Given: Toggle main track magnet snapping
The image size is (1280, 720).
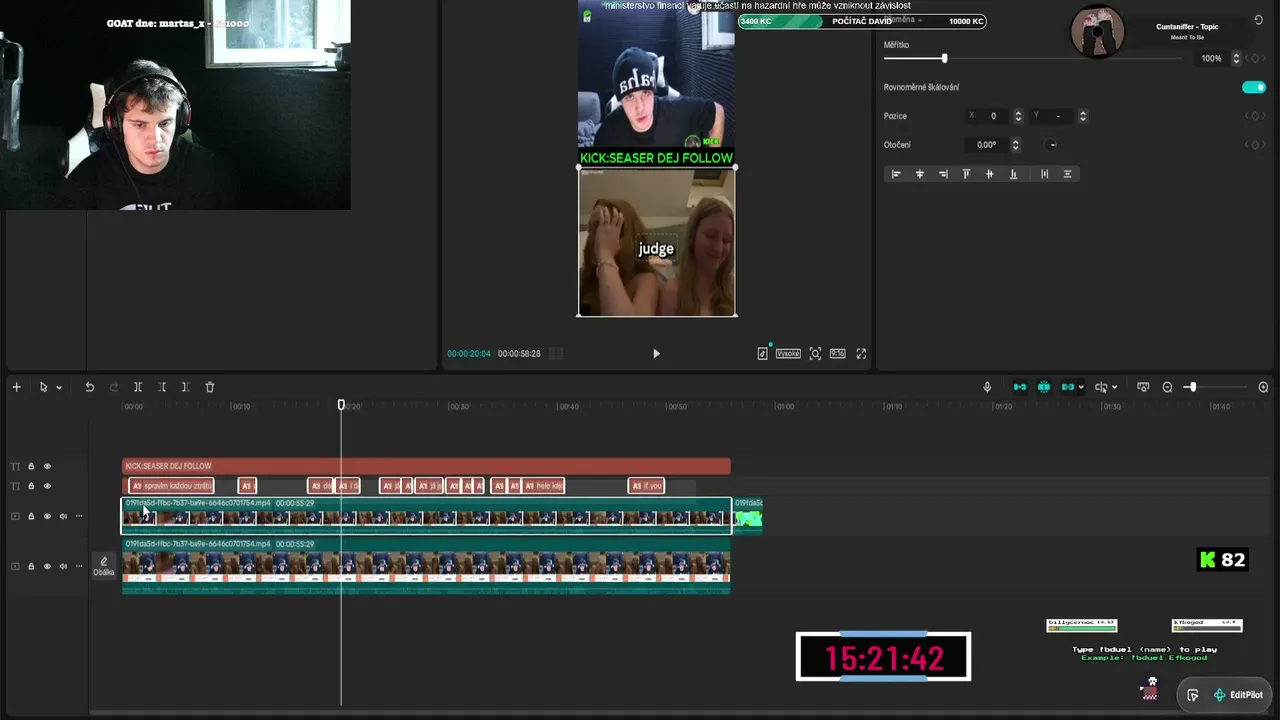Looking at the screenshot, I should (1020, 387).
